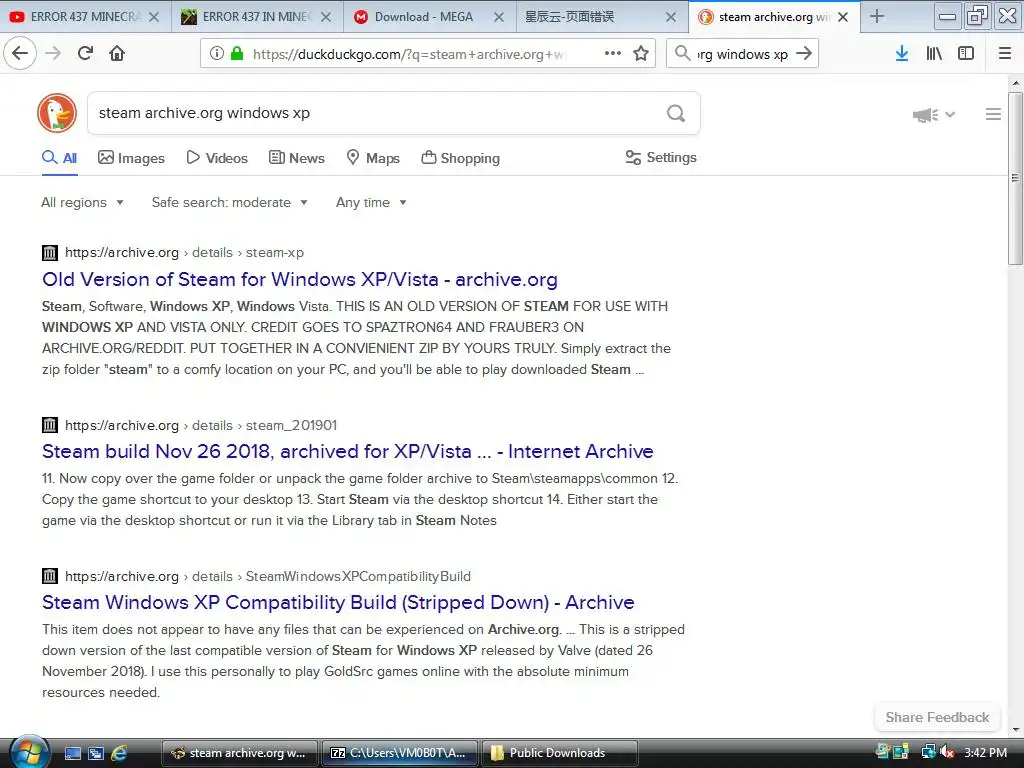Open page actions three-dot menu
The image size is (1024, 768).
tap(613, 54)
